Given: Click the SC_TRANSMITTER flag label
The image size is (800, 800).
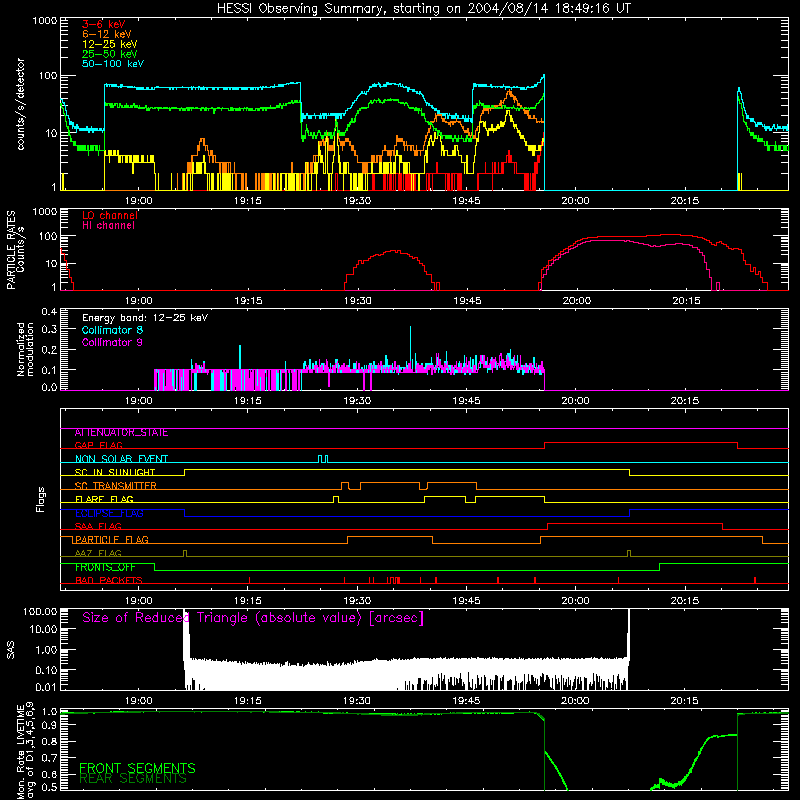Looking at the screenshot, I should 115,486.
